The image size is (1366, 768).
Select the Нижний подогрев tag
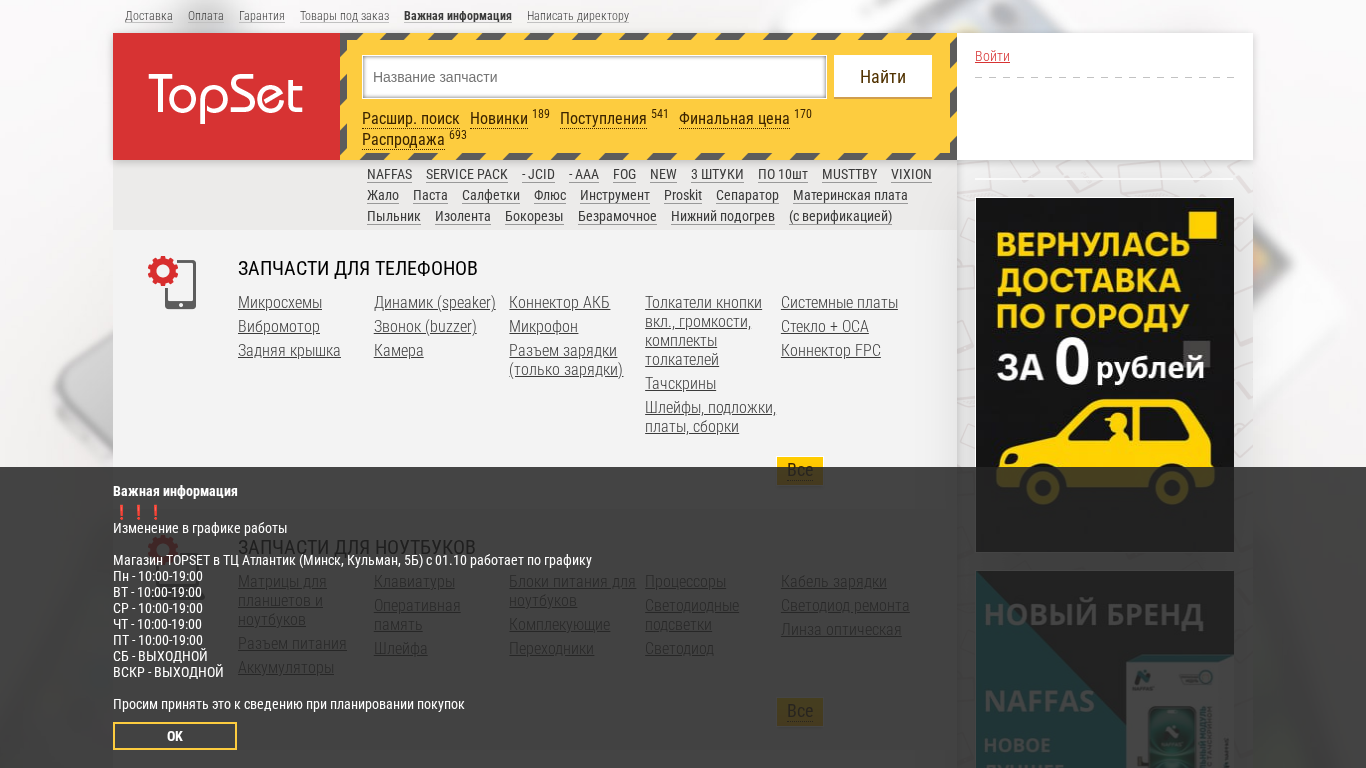(x=723, y=216)
